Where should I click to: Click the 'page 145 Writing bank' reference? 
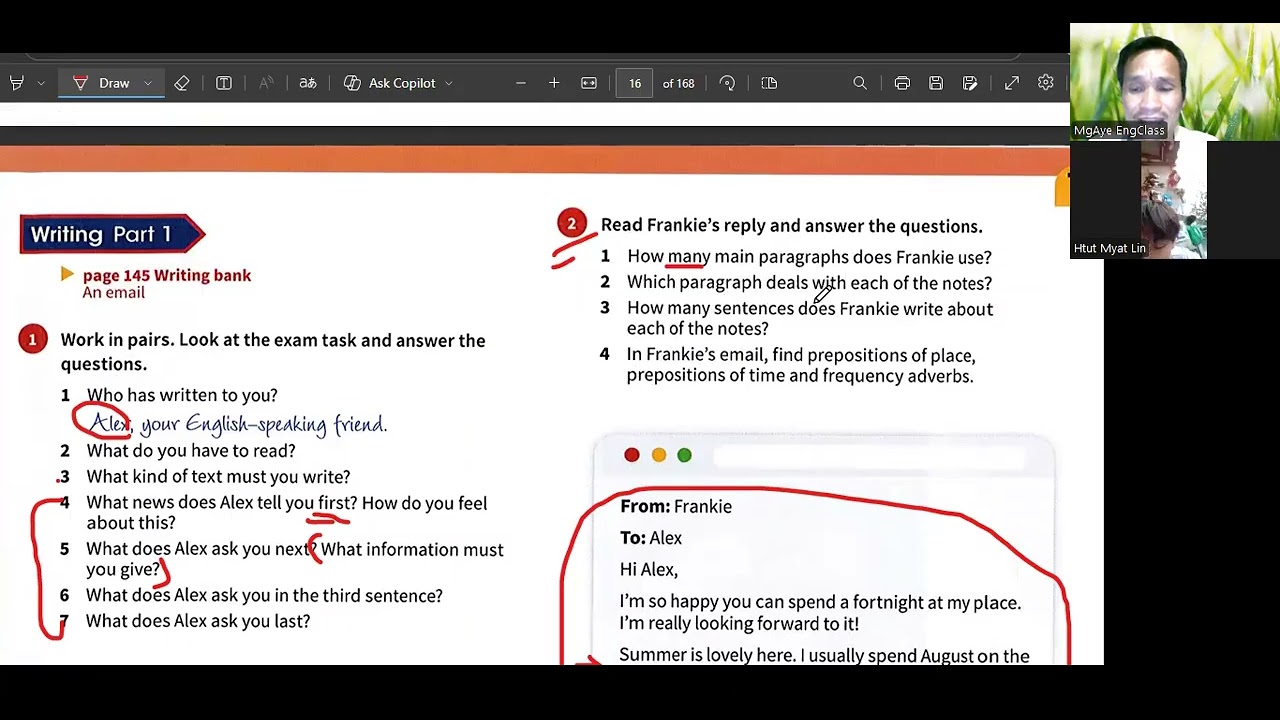point(167,275)
